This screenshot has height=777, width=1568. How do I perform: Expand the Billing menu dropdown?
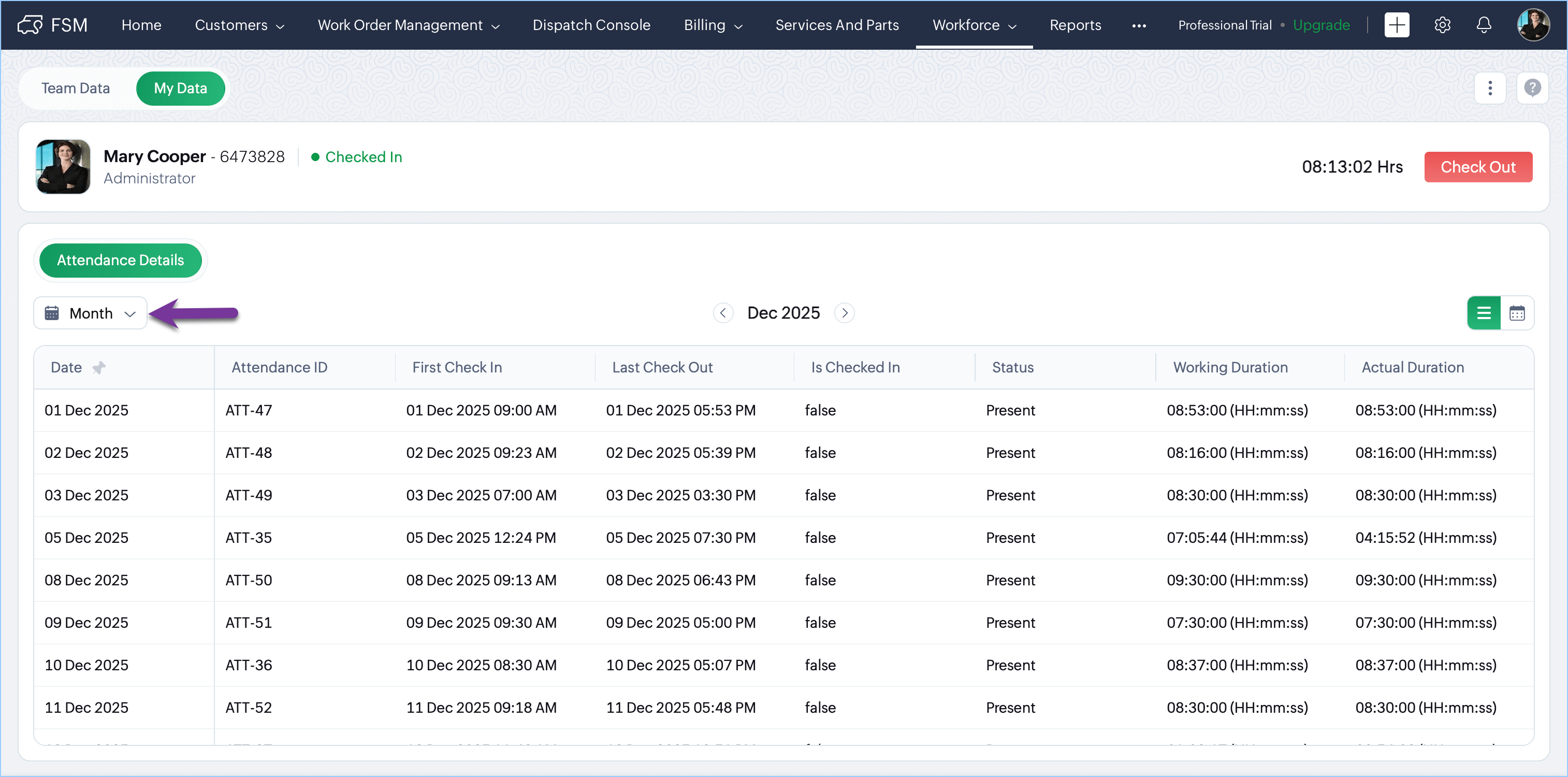[x=713, y=25]
